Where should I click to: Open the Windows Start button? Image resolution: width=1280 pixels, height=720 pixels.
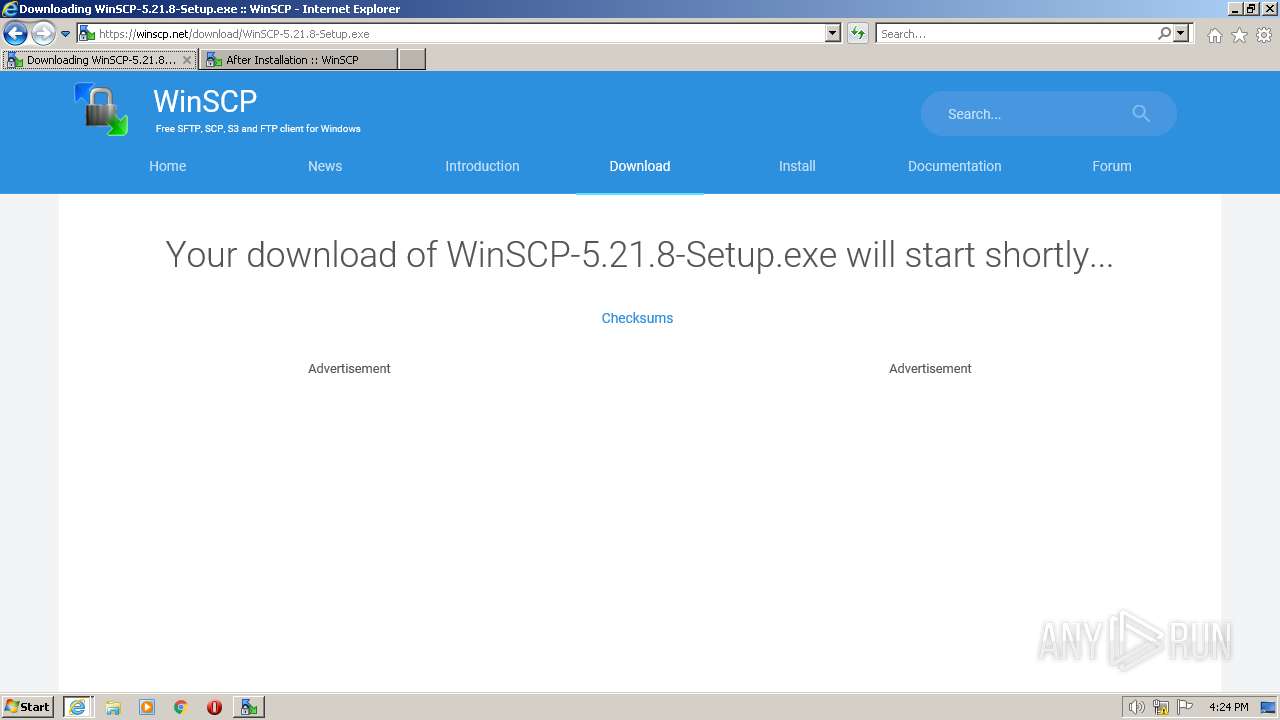pyautogui.click(x=28, y=707)
